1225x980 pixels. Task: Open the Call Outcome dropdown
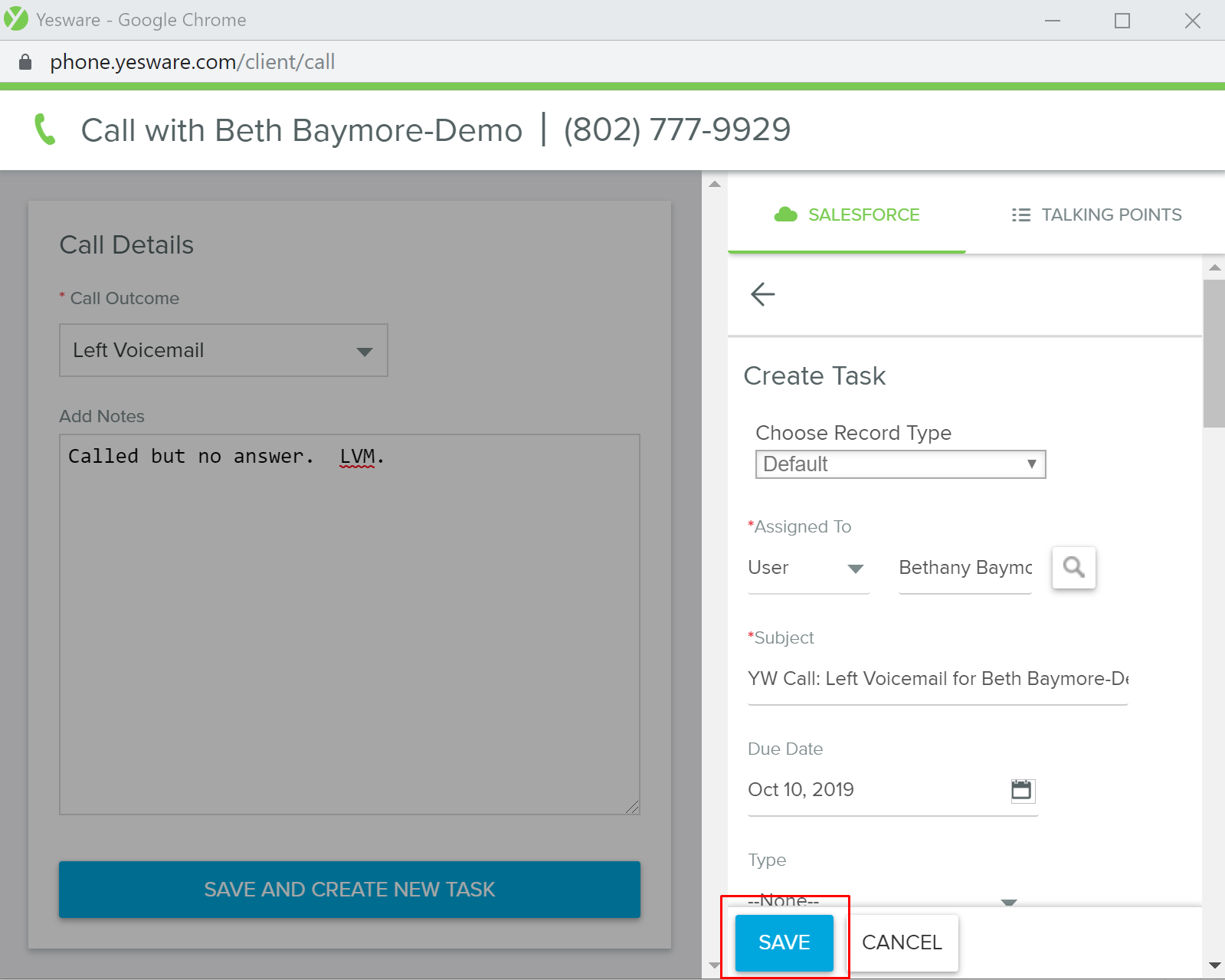[x=224, y=350]
